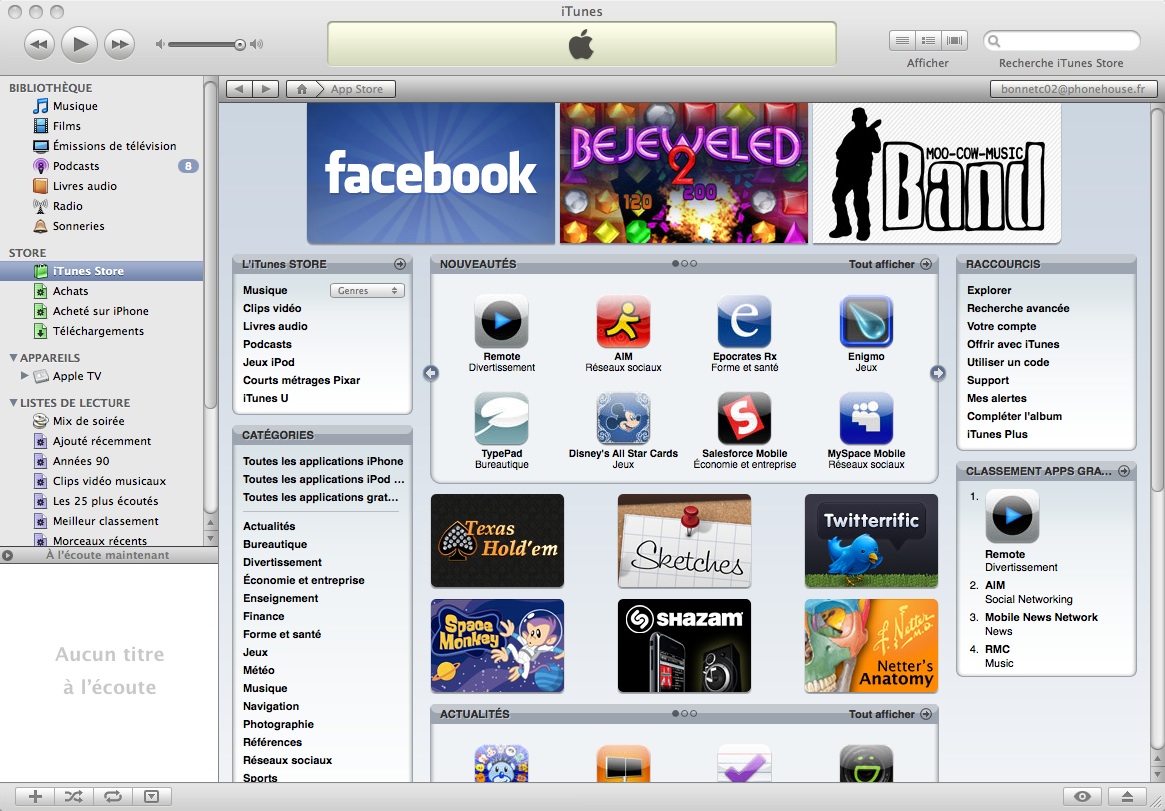Open the Ajouté récemment playlist

(102, 441)
